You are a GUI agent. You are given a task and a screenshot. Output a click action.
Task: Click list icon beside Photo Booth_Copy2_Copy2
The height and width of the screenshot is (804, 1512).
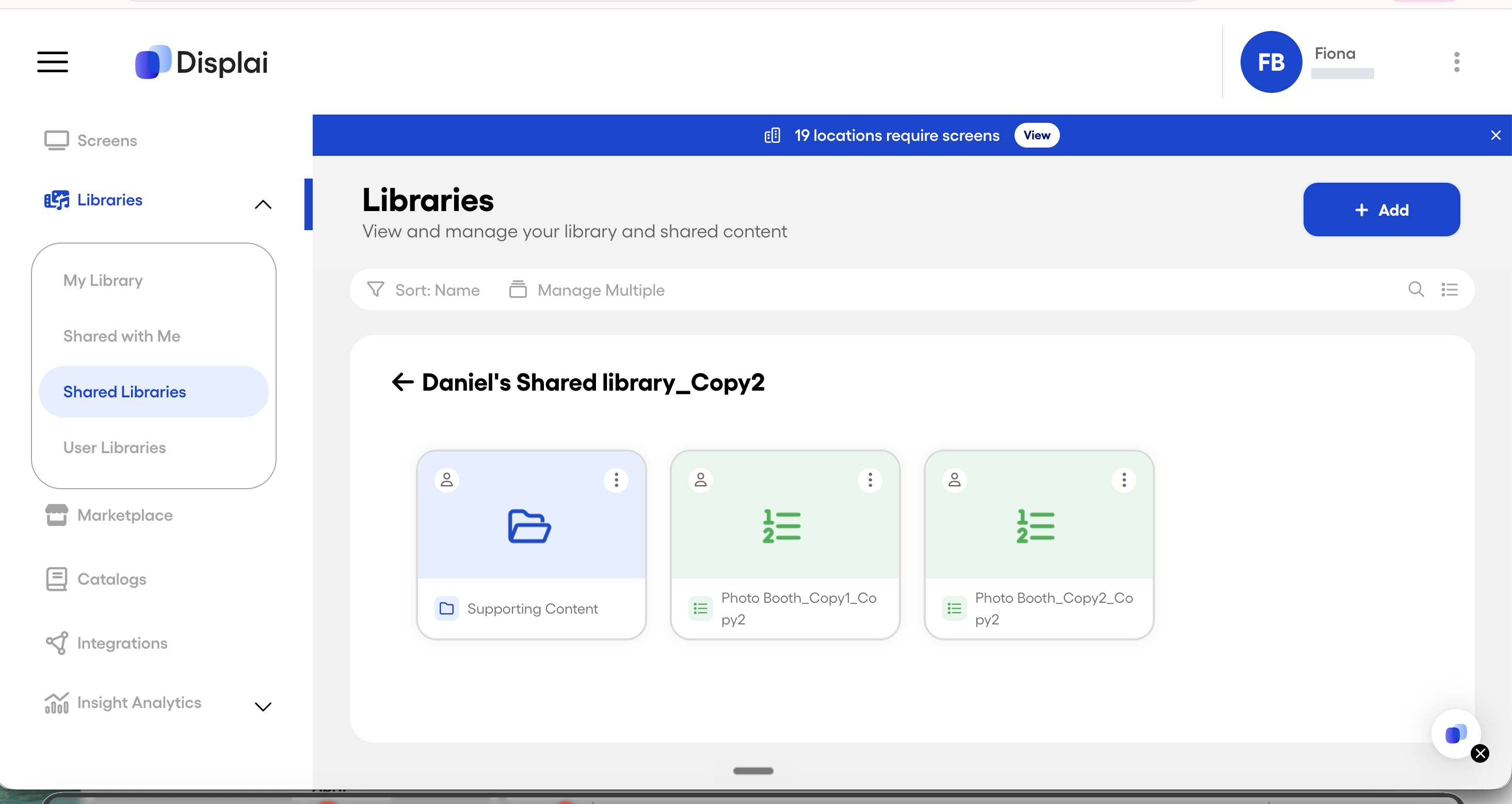pyautogui.click(x=954, y=608)
